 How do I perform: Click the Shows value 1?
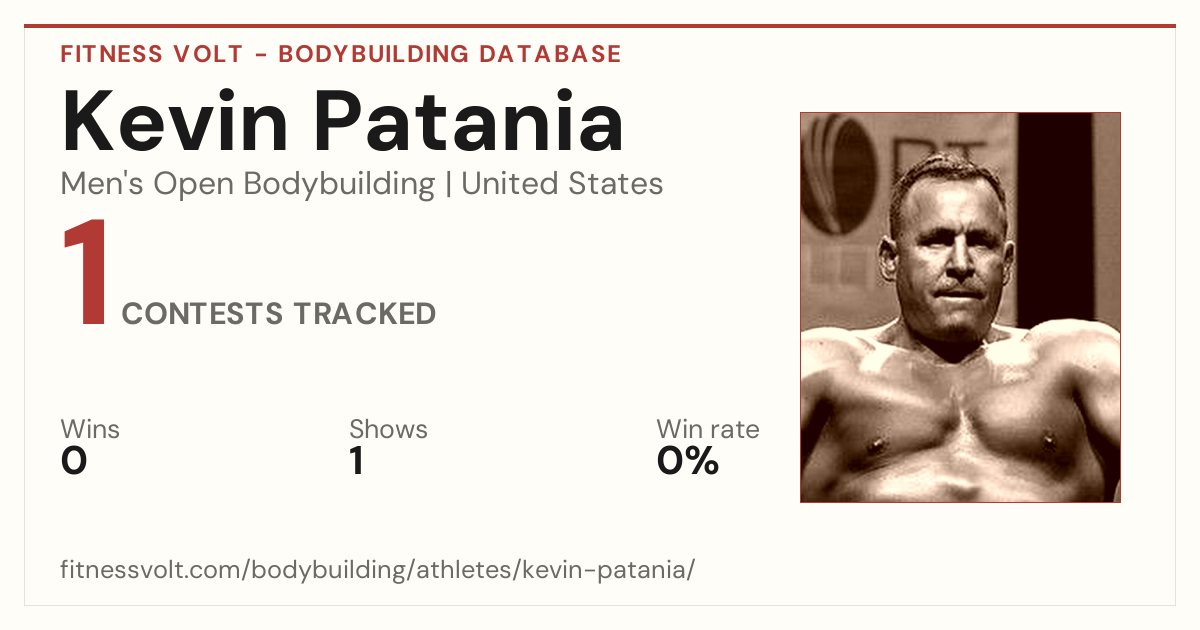(x=356, y=460)
